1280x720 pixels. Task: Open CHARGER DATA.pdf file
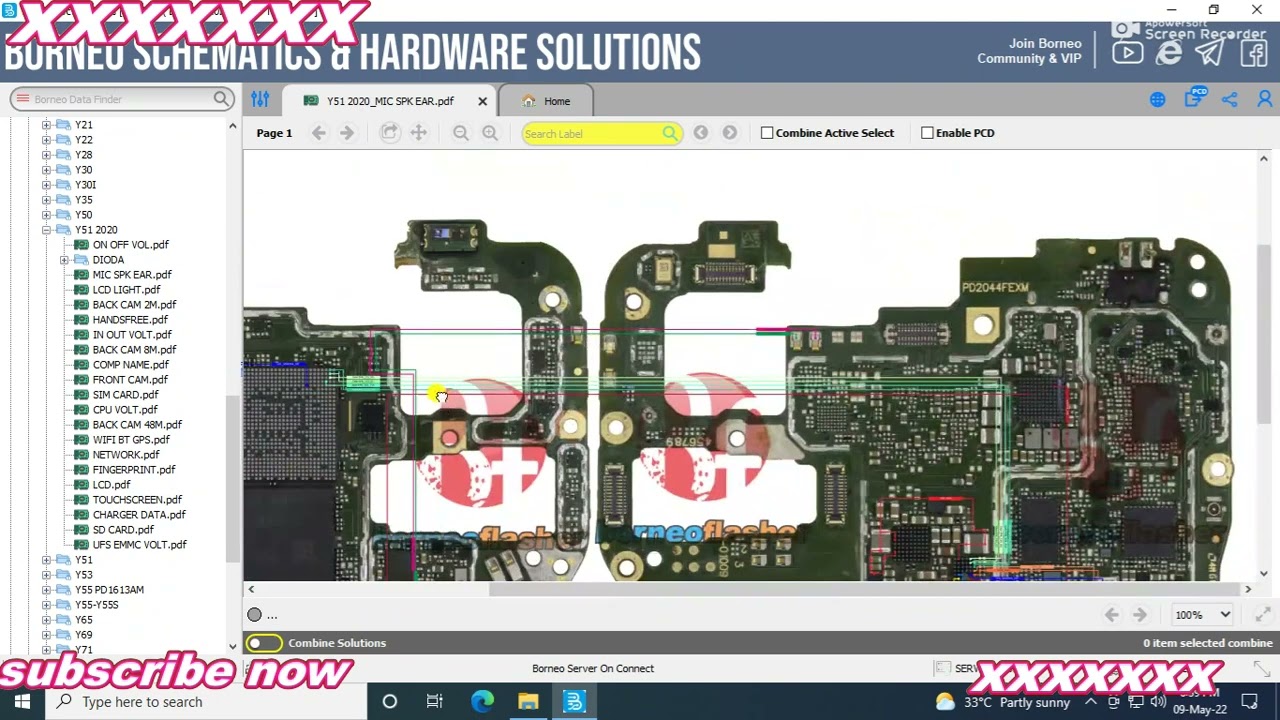139,515
